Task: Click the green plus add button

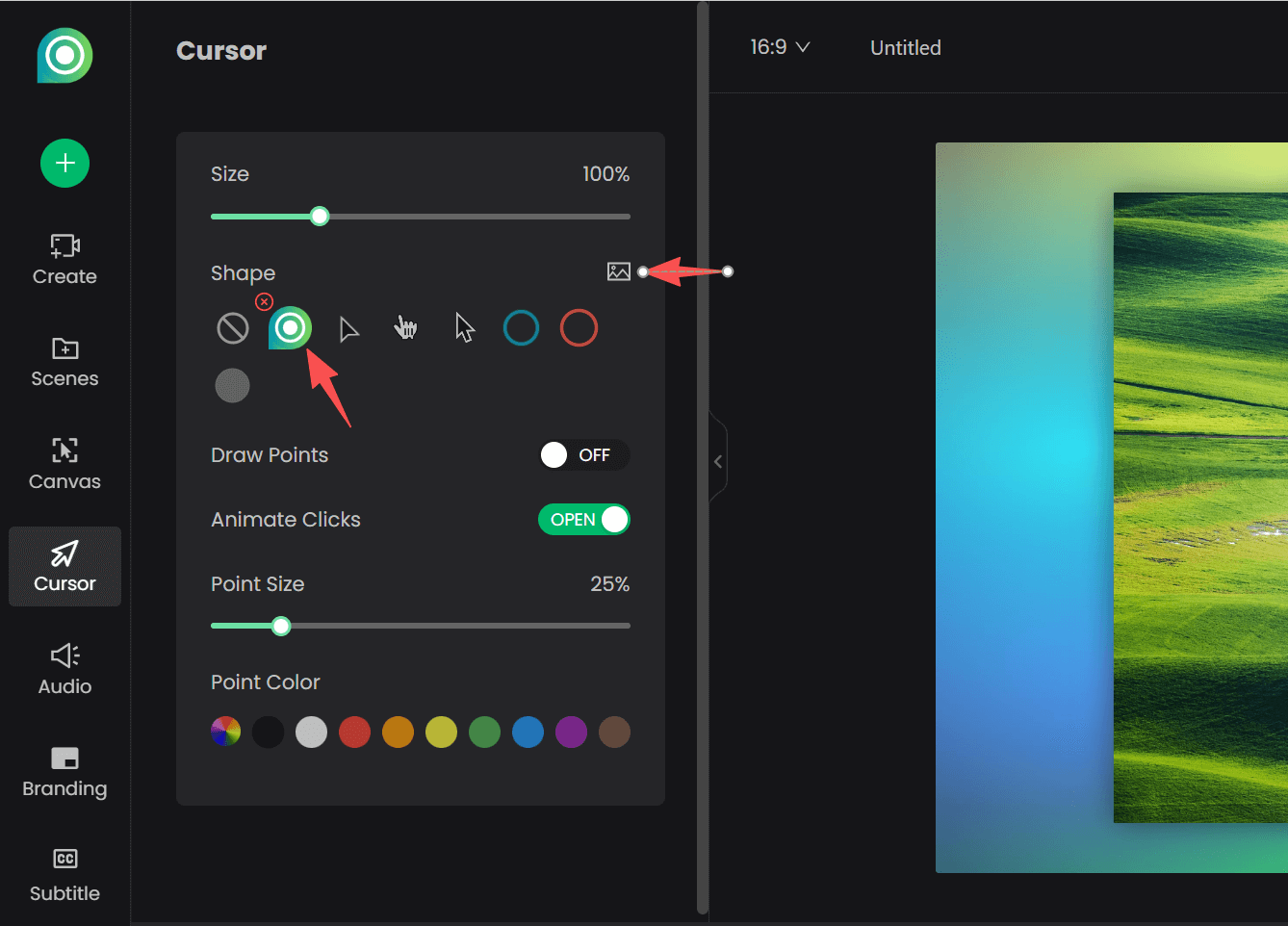Action: point(64,163)
